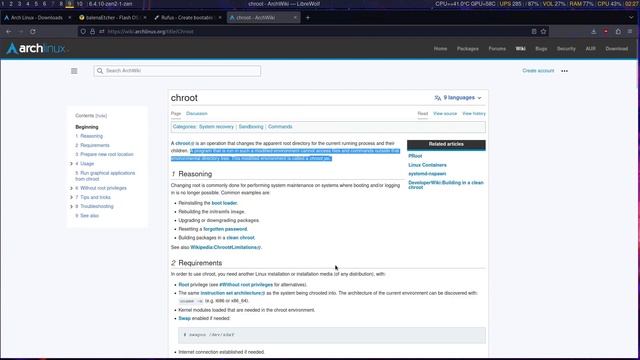
Task: Select the Read tab
Action: 422,113
